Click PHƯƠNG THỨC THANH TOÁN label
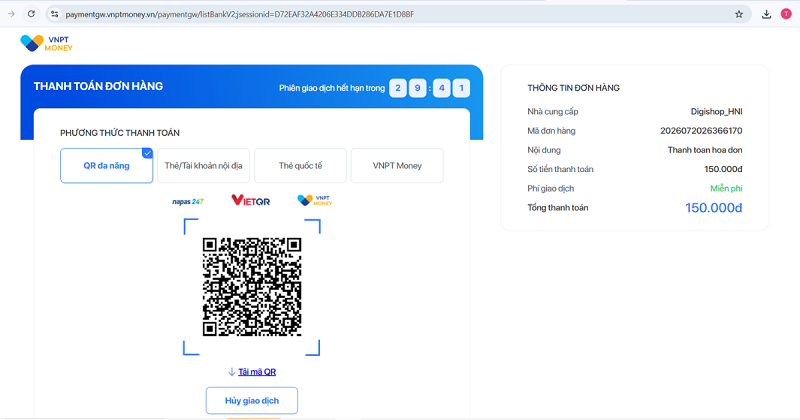The width and height of the screenshot is (800, 420). pyautogui.click(x=120, y=133)
